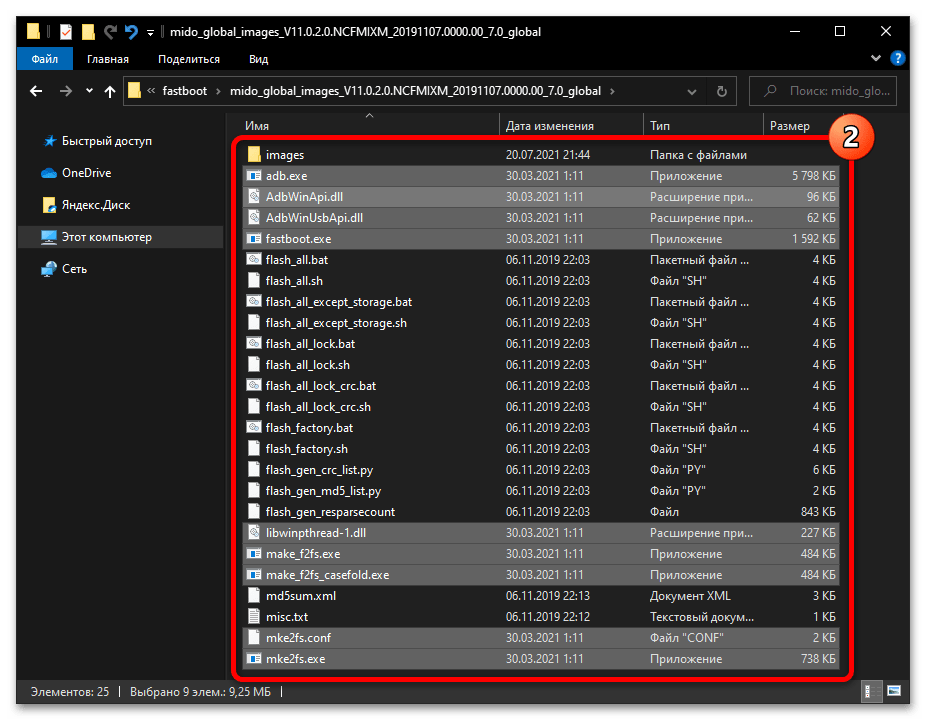Open Help with the question mark icon
Image resolution: width=926 pixels, height=720 pixels.
click(898, 58)
